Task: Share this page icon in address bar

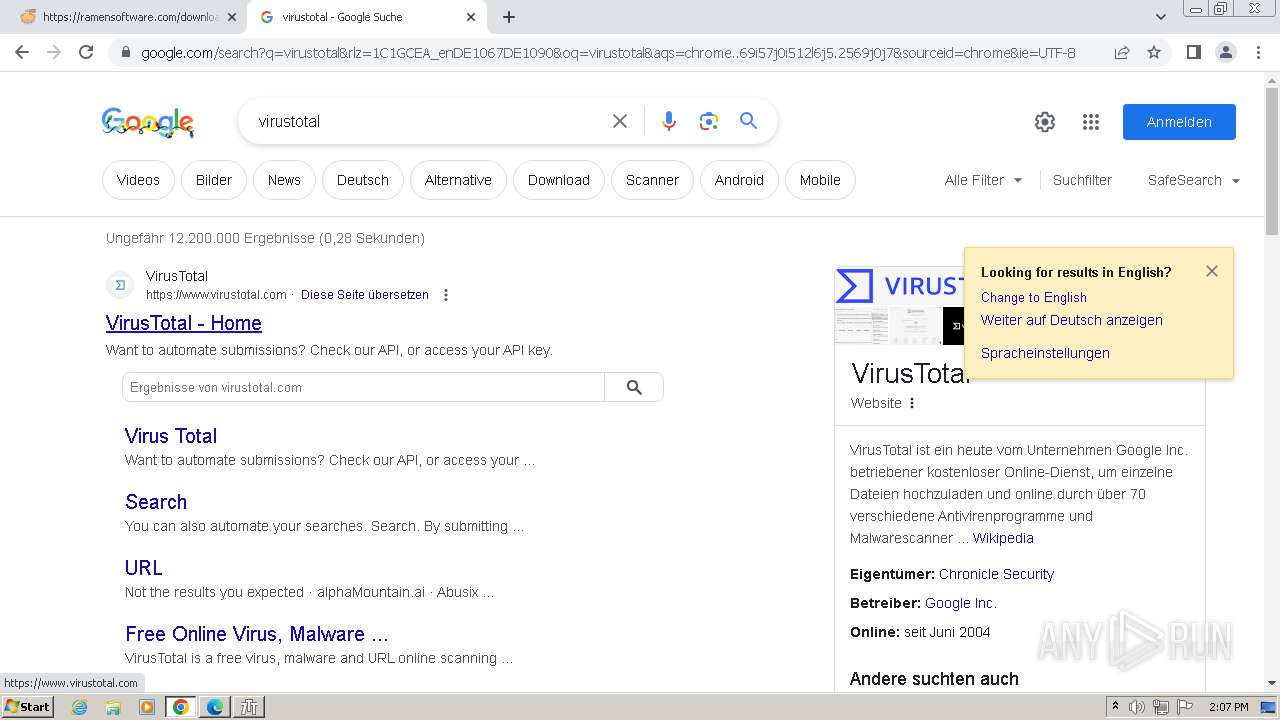Action: click(1122, 52)
